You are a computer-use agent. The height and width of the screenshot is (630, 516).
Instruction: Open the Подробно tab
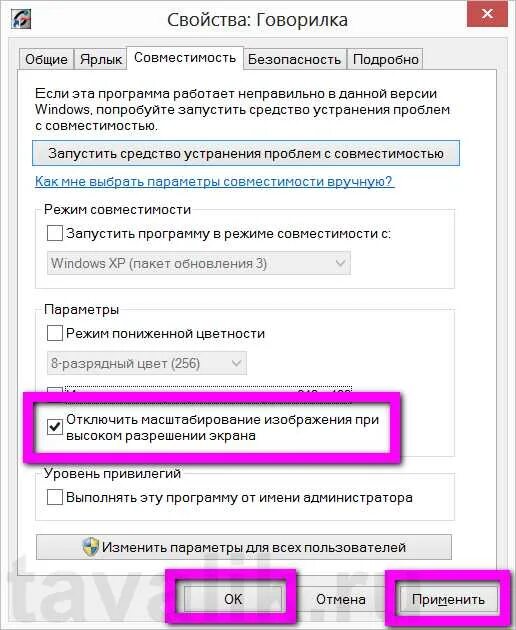(x=385, y=59)
